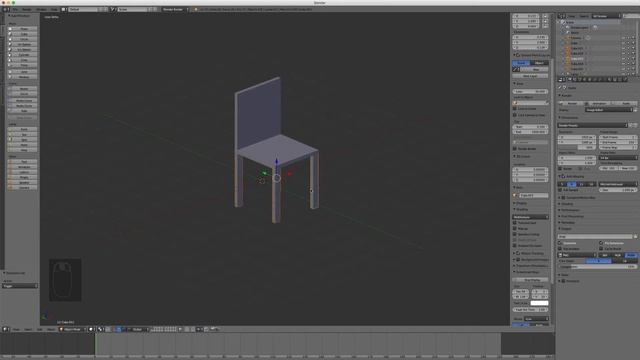Adjust the PNG Compression slider
The image size is (640, 360).
click(x=597, y=267)
